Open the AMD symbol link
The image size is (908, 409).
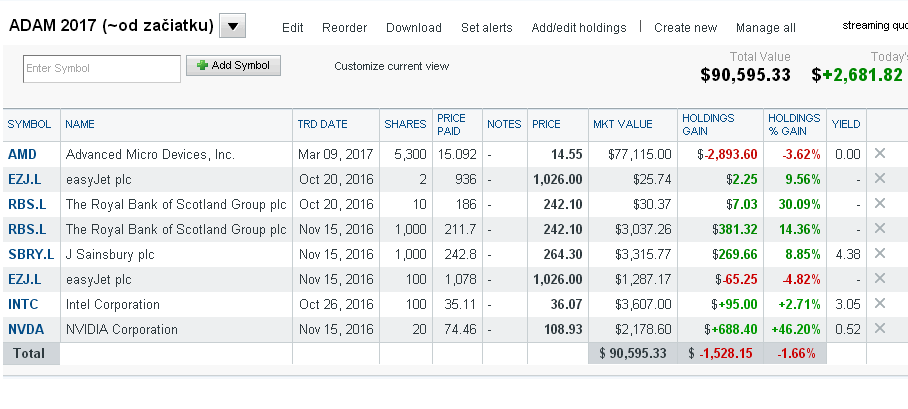pos(22,155)
